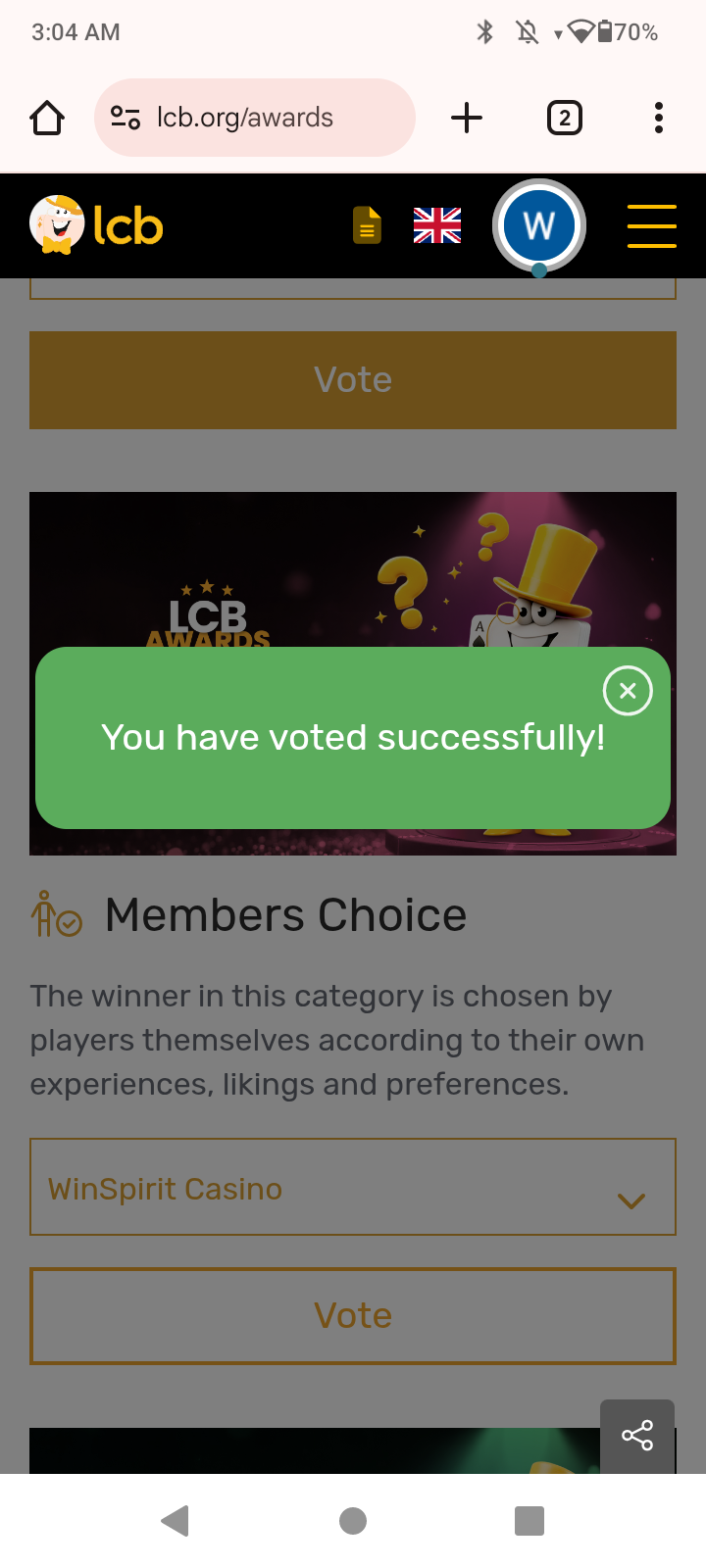This screenshot has height=1568, width=706.
Task: Go to the LCB logo homepage
Action: [97, 225]
